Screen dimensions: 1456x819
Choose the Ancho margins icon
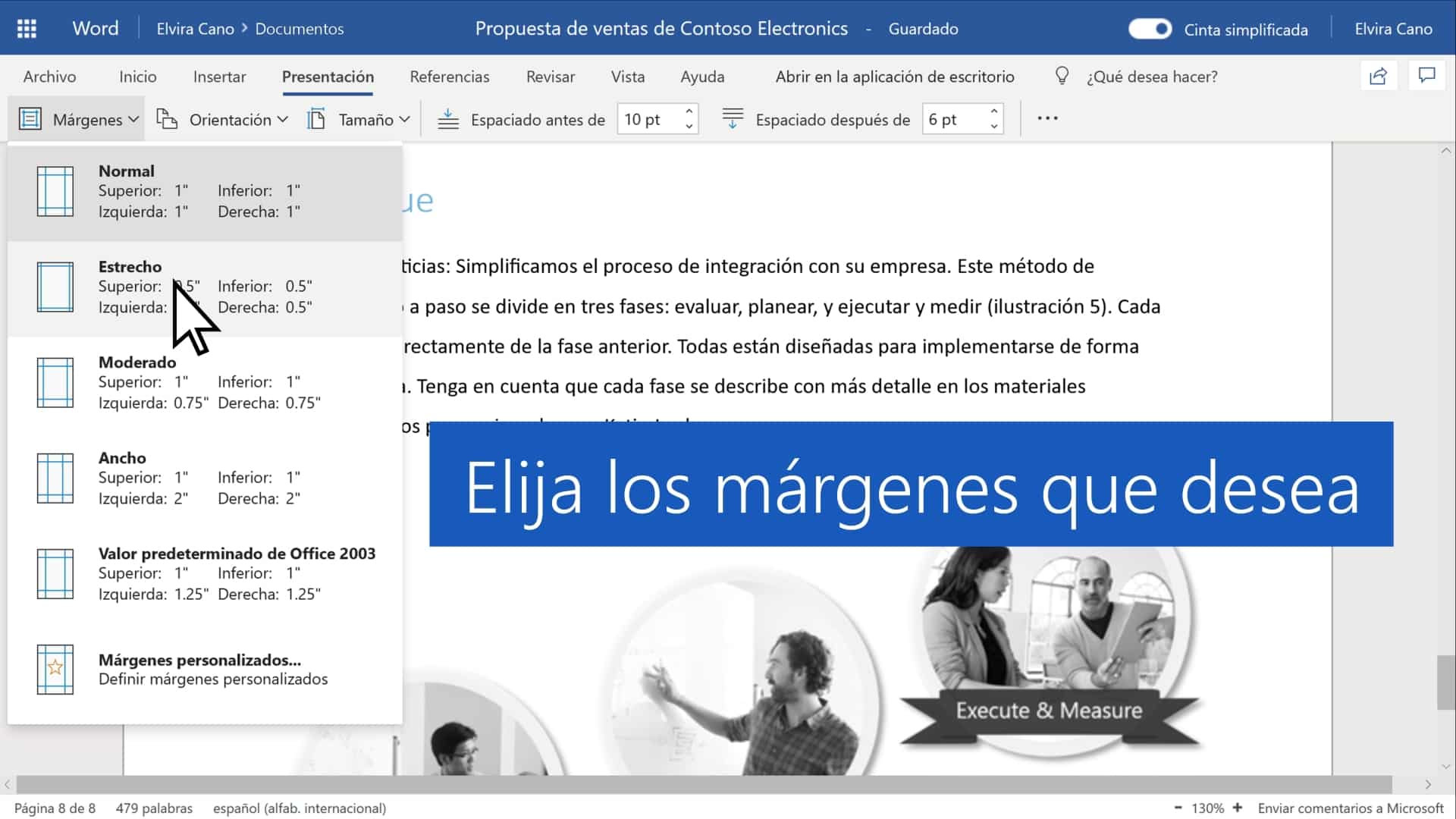tap(55, 479)
